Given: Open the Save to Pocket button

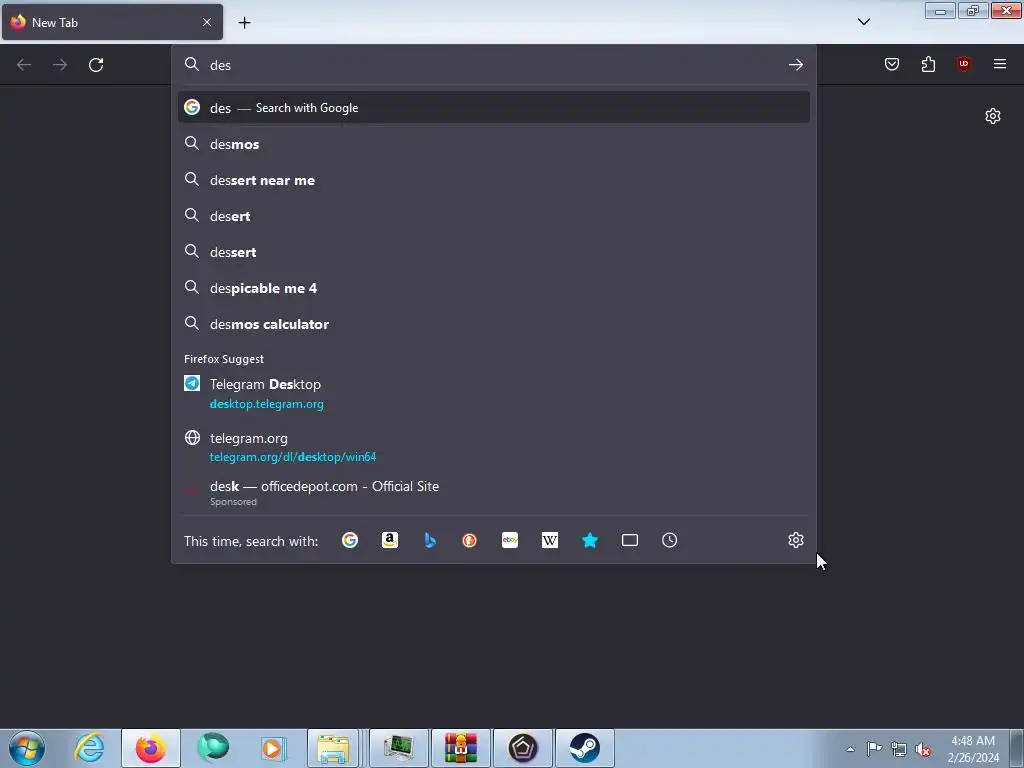Looking at the screenshot, I should [891, 64].
